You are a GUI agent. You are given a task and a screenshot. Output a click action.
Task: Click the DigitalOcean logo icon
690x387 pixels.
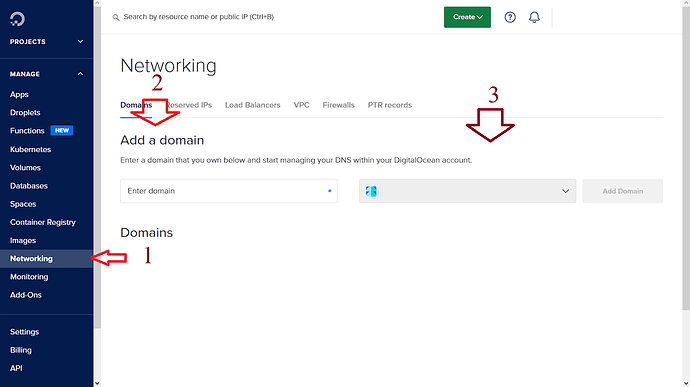(17, 19)
